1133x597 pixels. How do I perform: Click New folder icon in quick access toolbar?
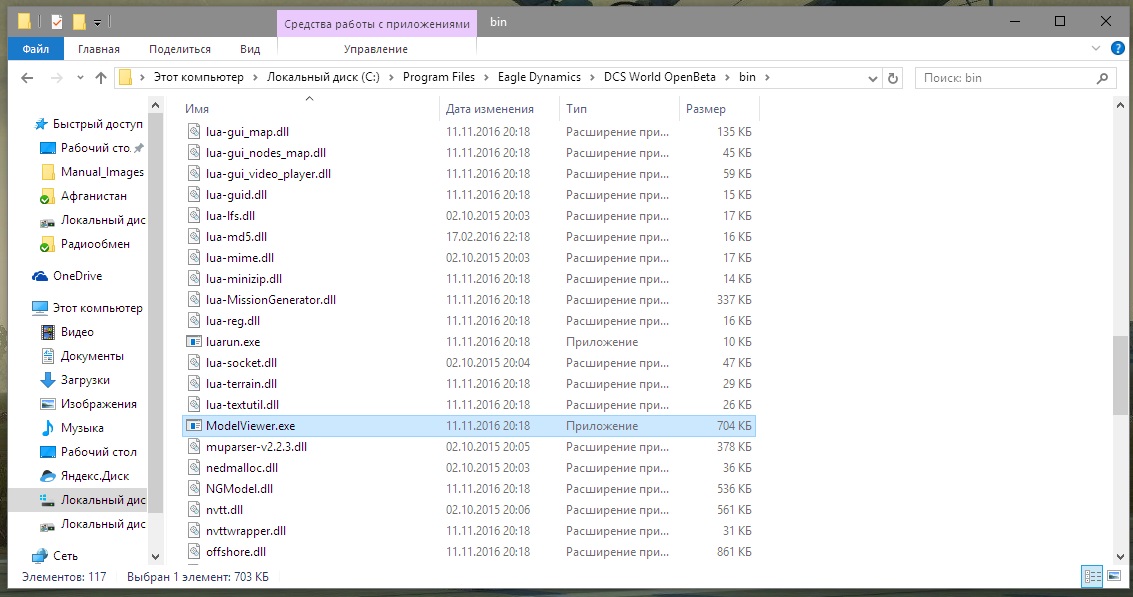79,22
